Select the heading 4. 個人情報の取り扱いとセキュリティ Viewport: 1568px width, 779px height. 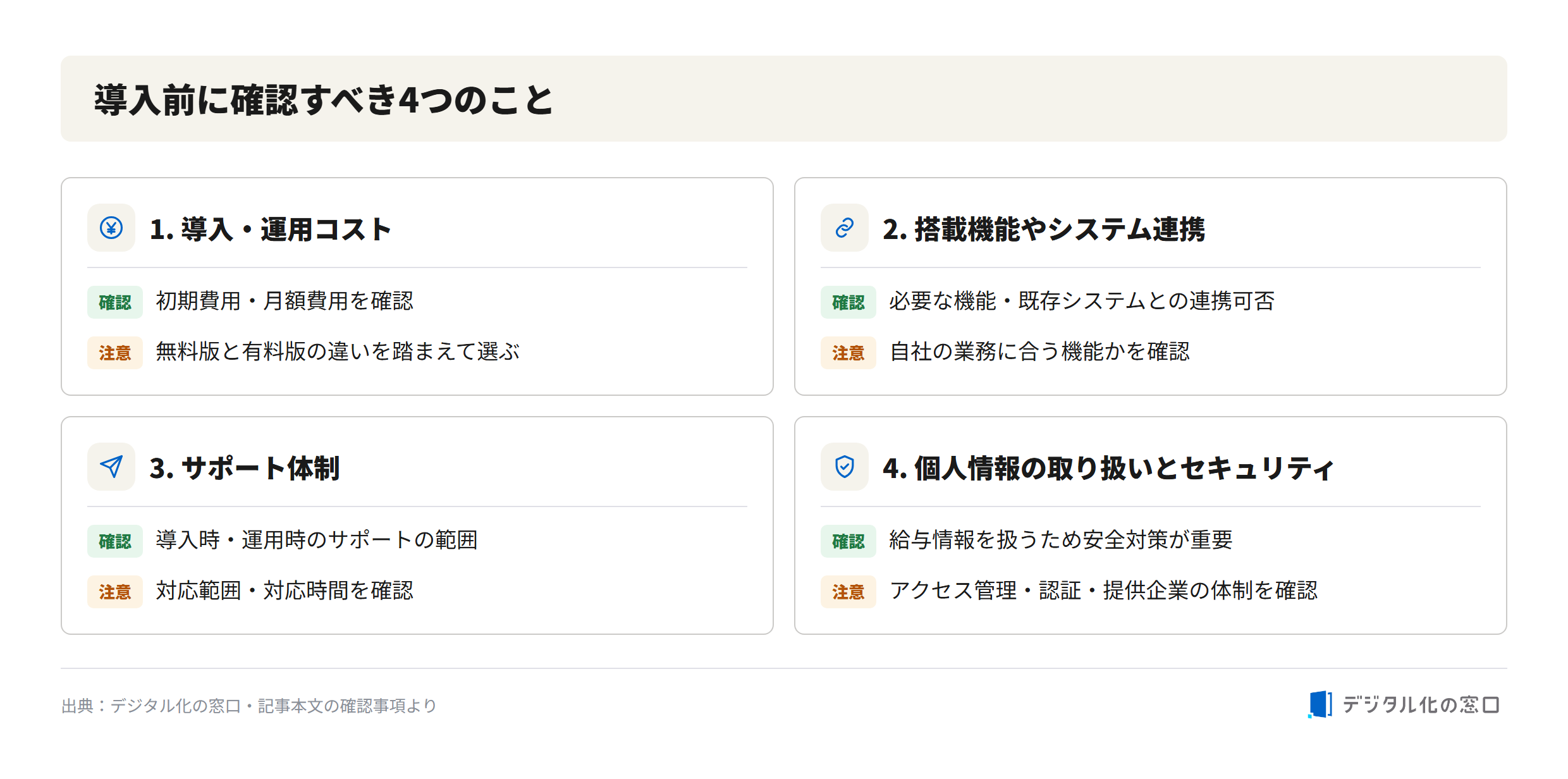click(x=1108, y=468)
